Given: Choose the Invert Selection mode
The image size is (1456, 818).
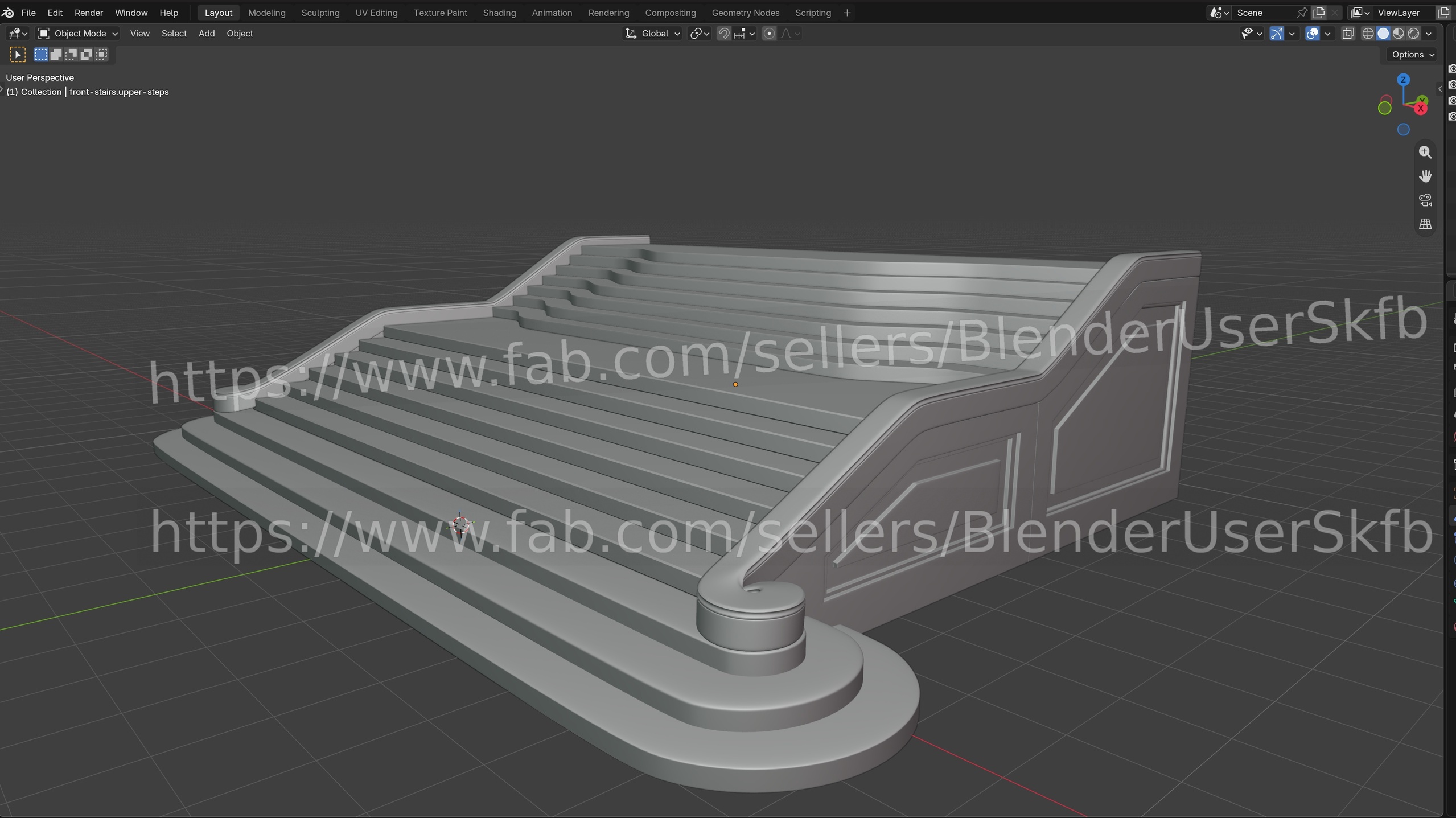Looking at the screenshot, I should point(86,55).
